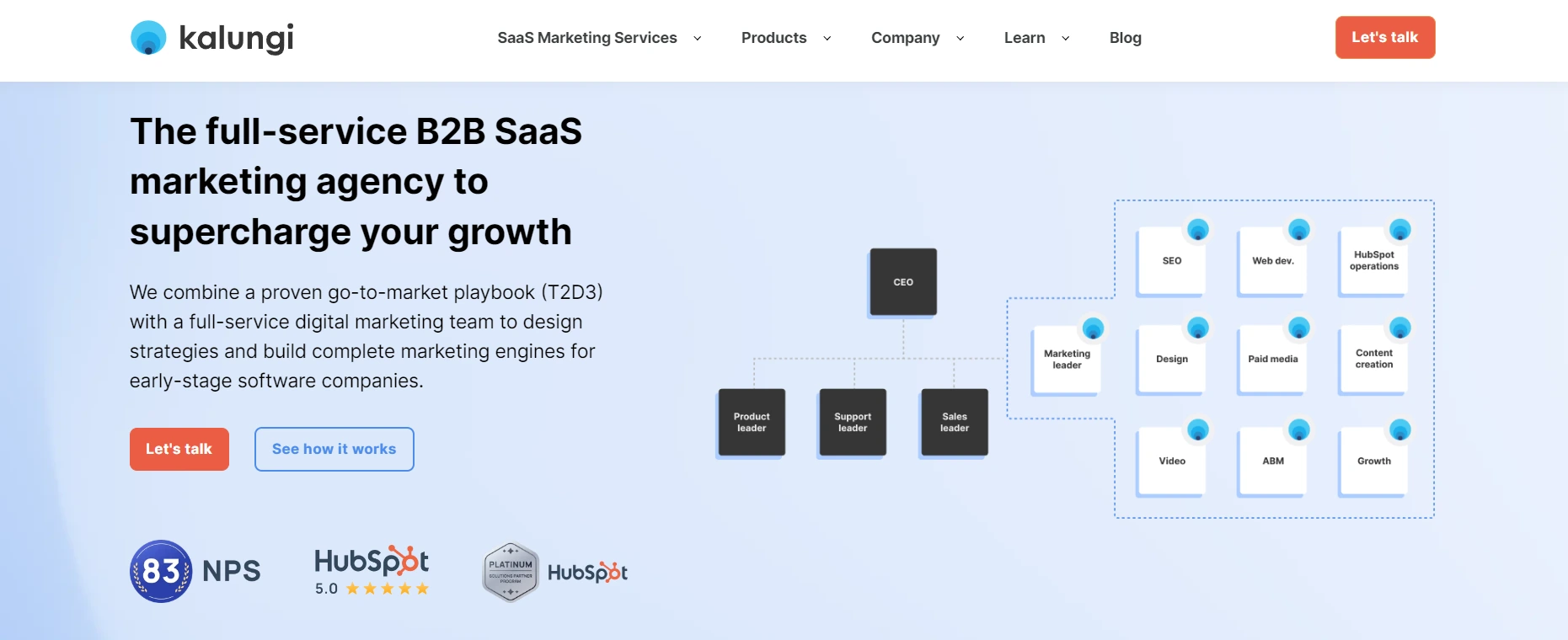Click the main headline about B2B SaaS

click(x=356, y=181)
